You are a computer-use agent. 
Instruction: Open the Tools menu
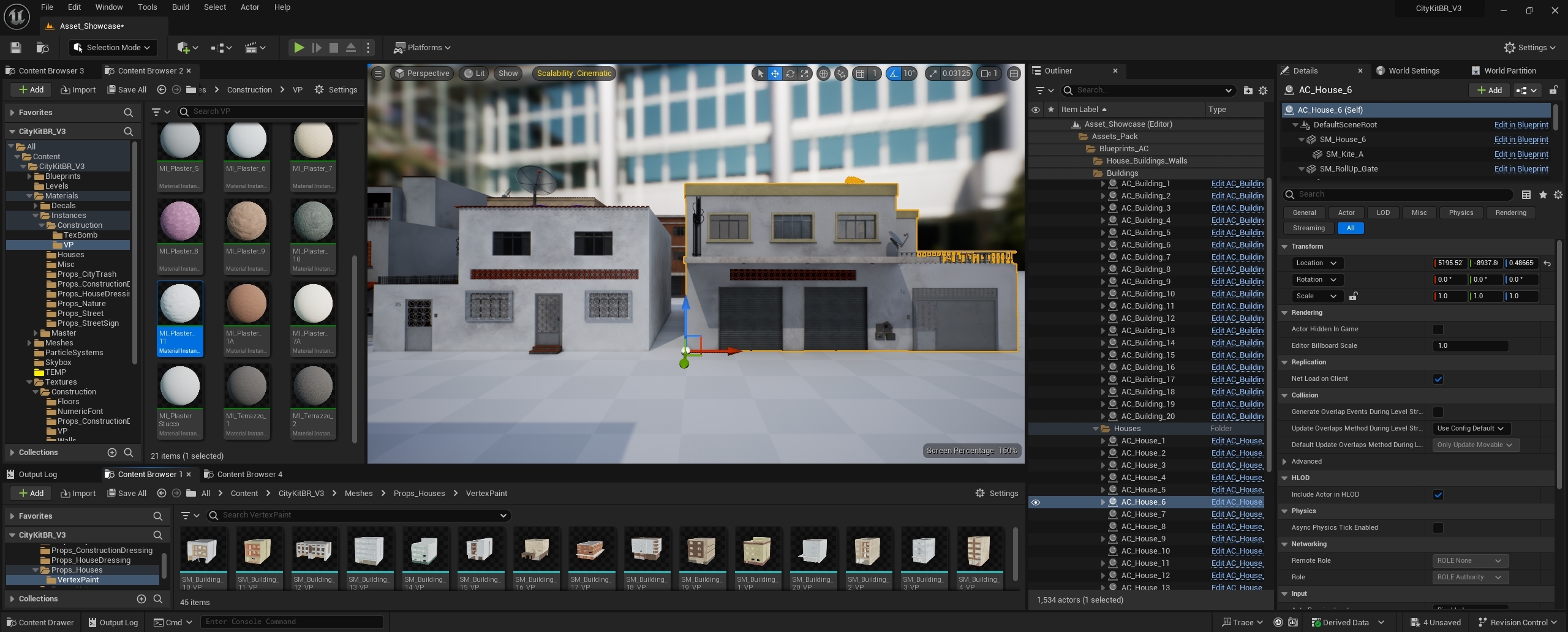(147, 7)
